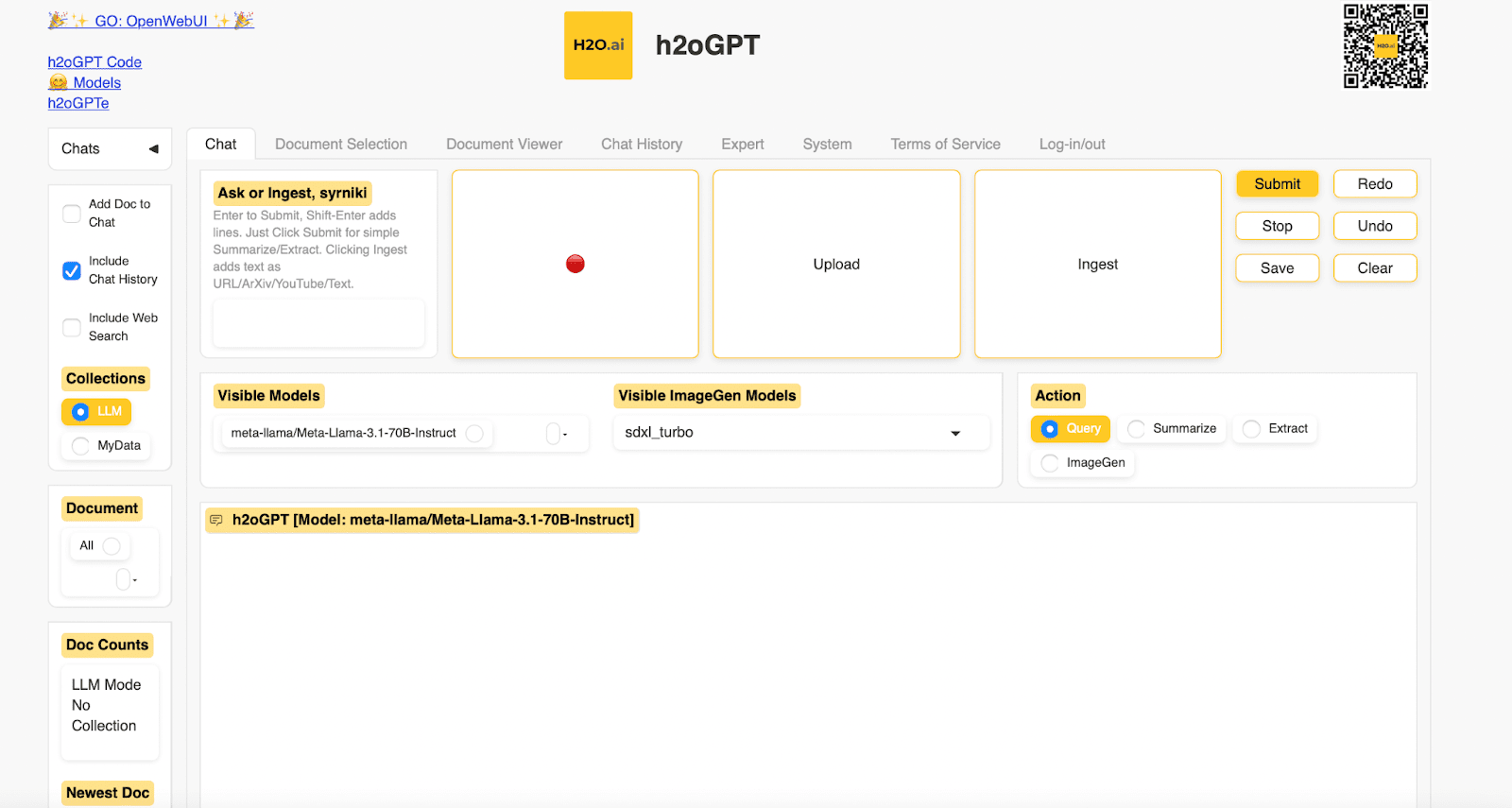Open the Log-in/out tab
The height and width of the screenshot is (808, 1512).
click(1072, 144)
